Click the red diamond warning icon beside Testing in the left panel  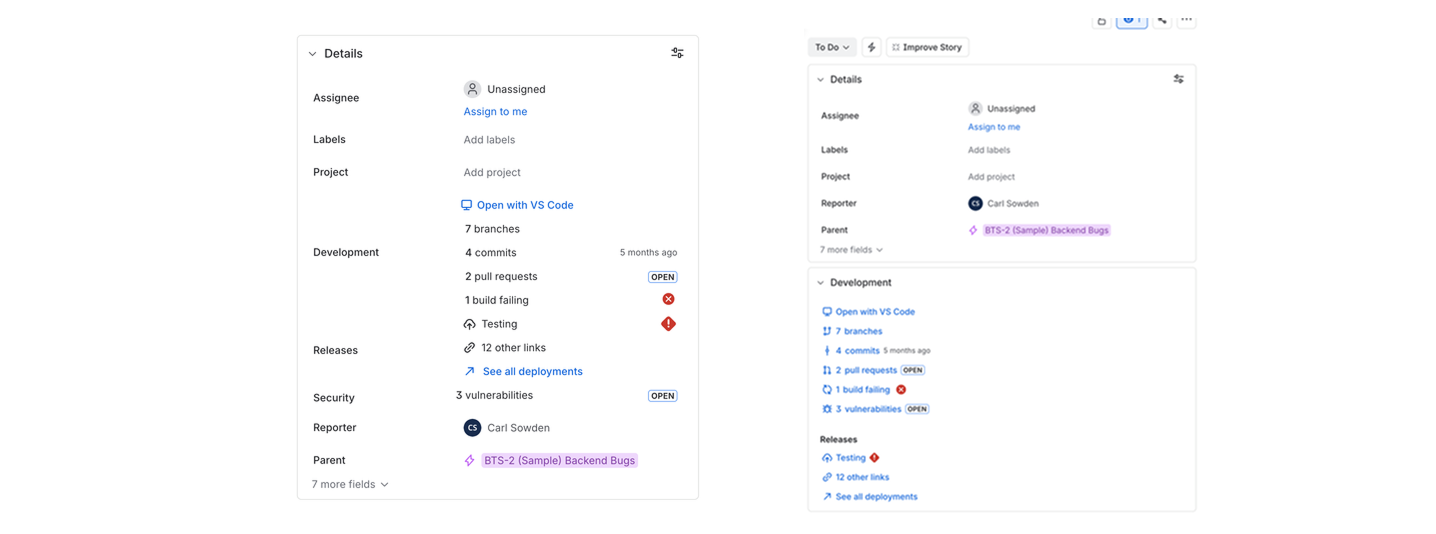(668, 324)
